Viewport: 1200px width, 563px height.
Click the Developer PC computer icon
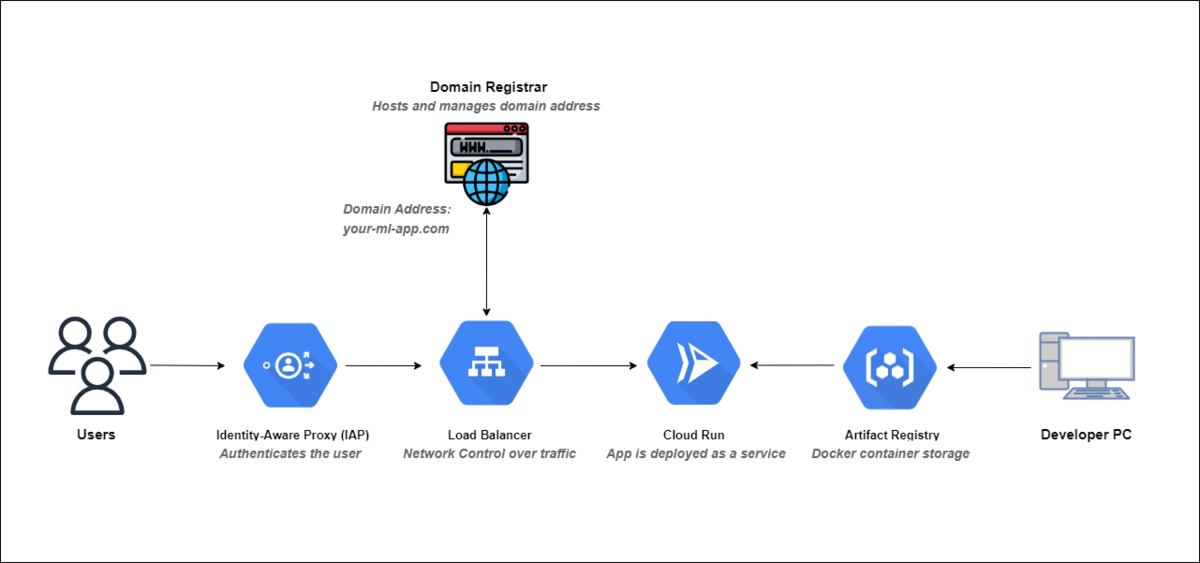1087,367
